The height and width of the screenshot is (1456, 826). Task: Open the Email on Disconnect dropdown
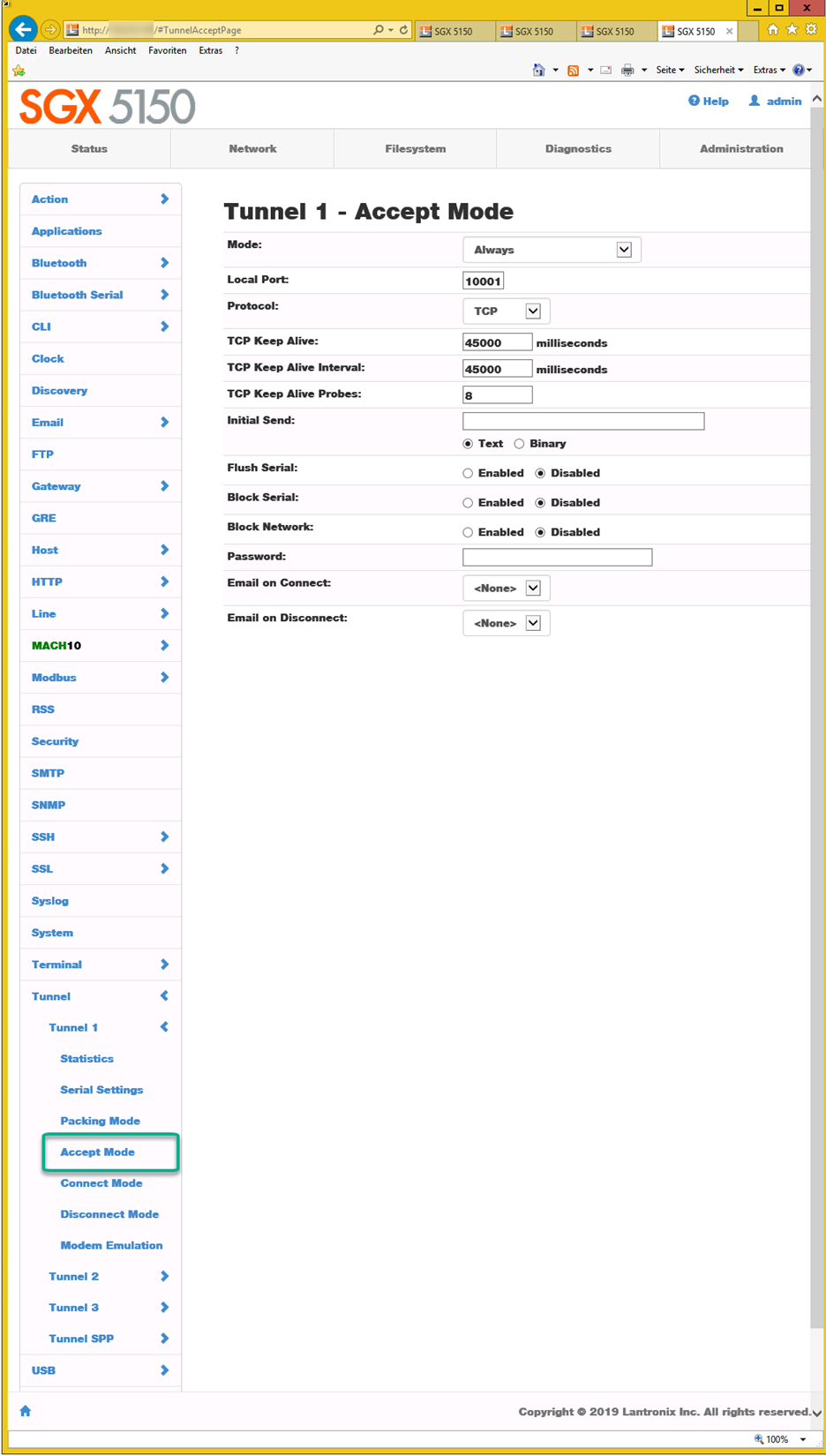(x=506, y=623)
